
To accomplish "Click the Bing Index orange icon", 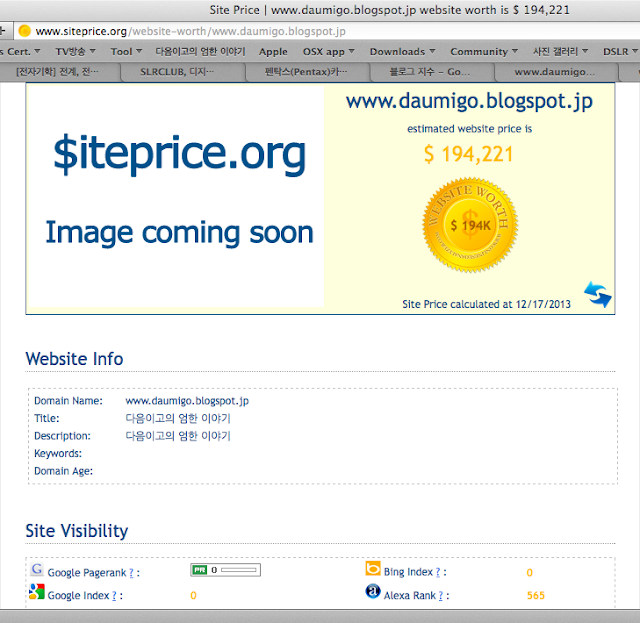I will [x=373, y=568].
